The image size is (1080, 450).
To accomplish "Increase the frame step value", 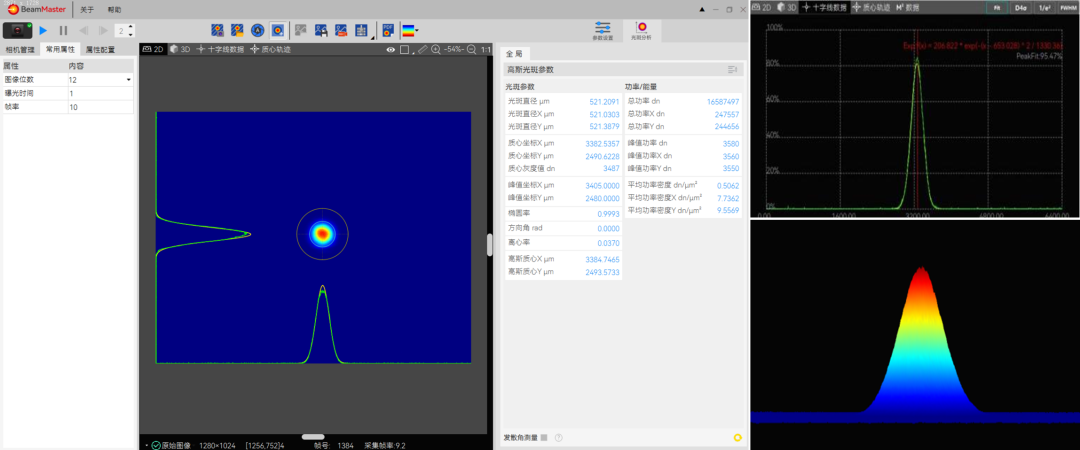I will [x=131, y=28].
